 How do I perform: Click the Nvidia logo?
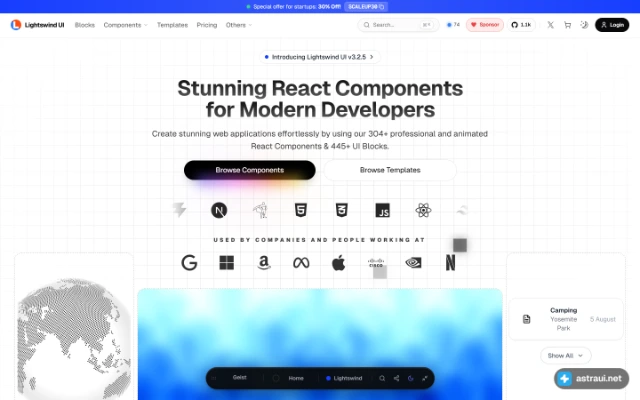[413, 263]
